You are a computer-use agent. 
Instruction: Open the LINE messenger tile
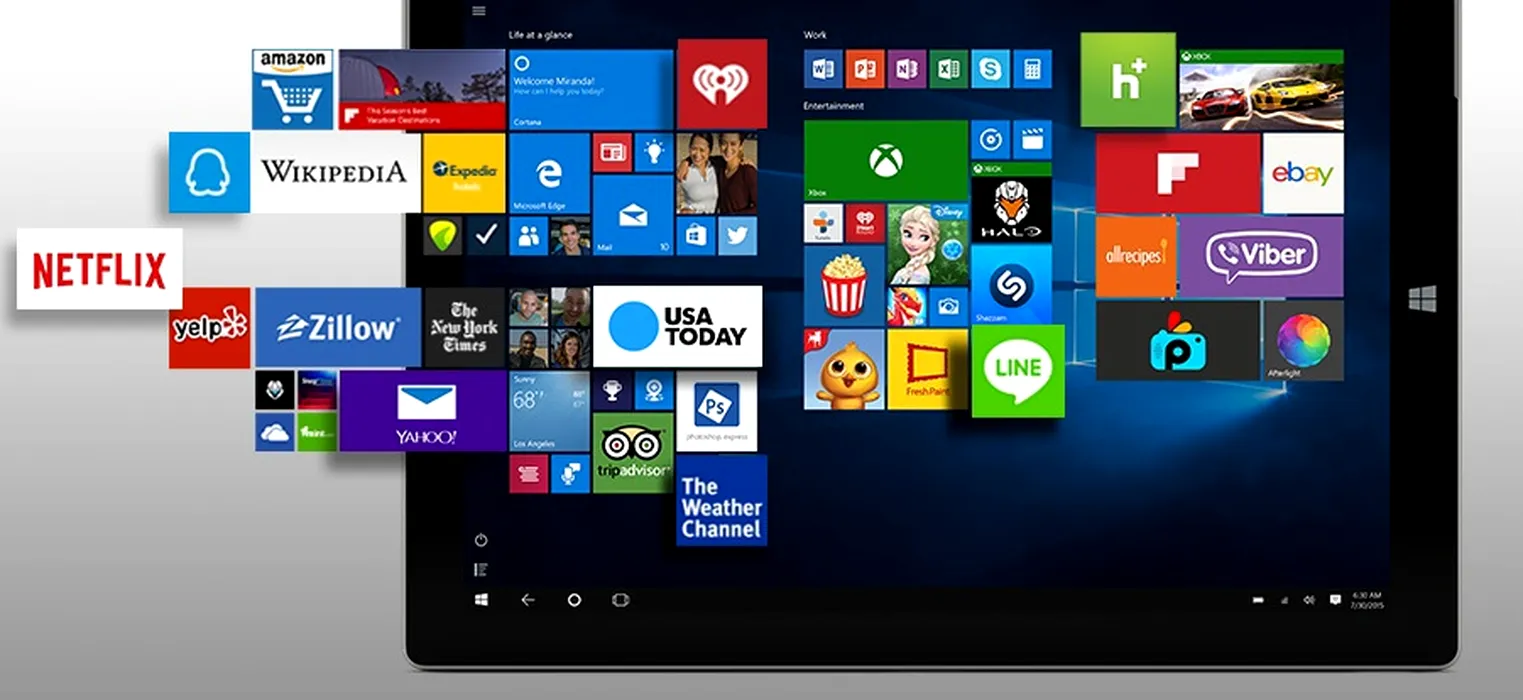click(1018, 370)
